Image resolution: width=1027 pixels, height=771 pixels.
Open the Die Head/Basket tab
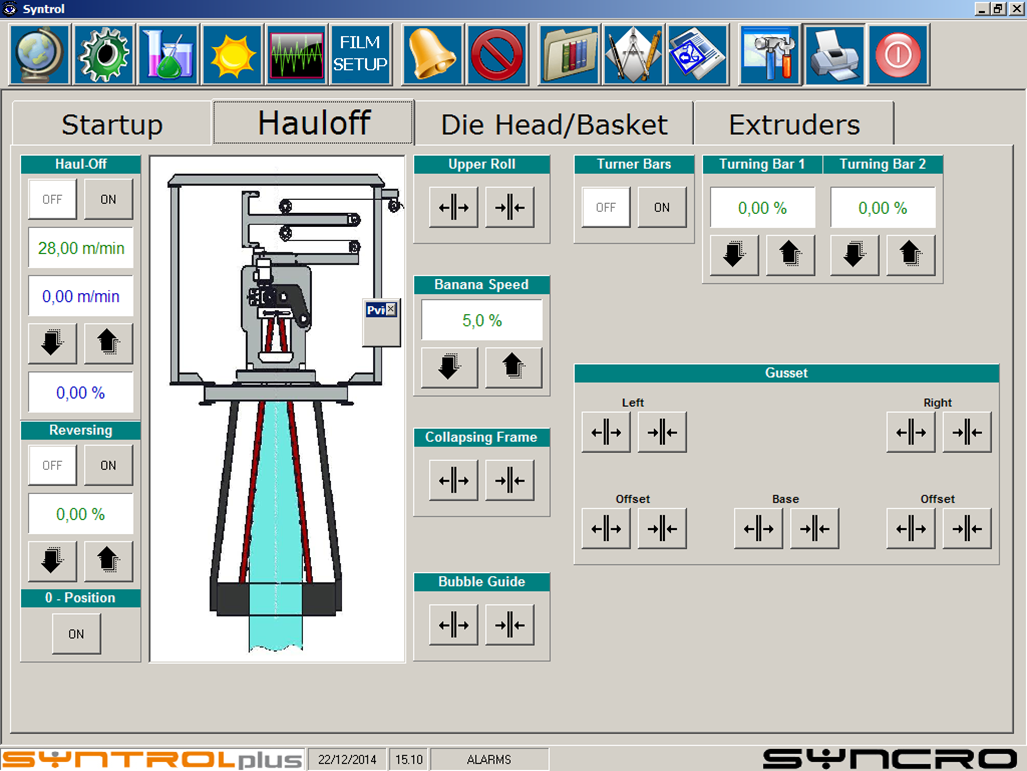click(x=554, y=125)
